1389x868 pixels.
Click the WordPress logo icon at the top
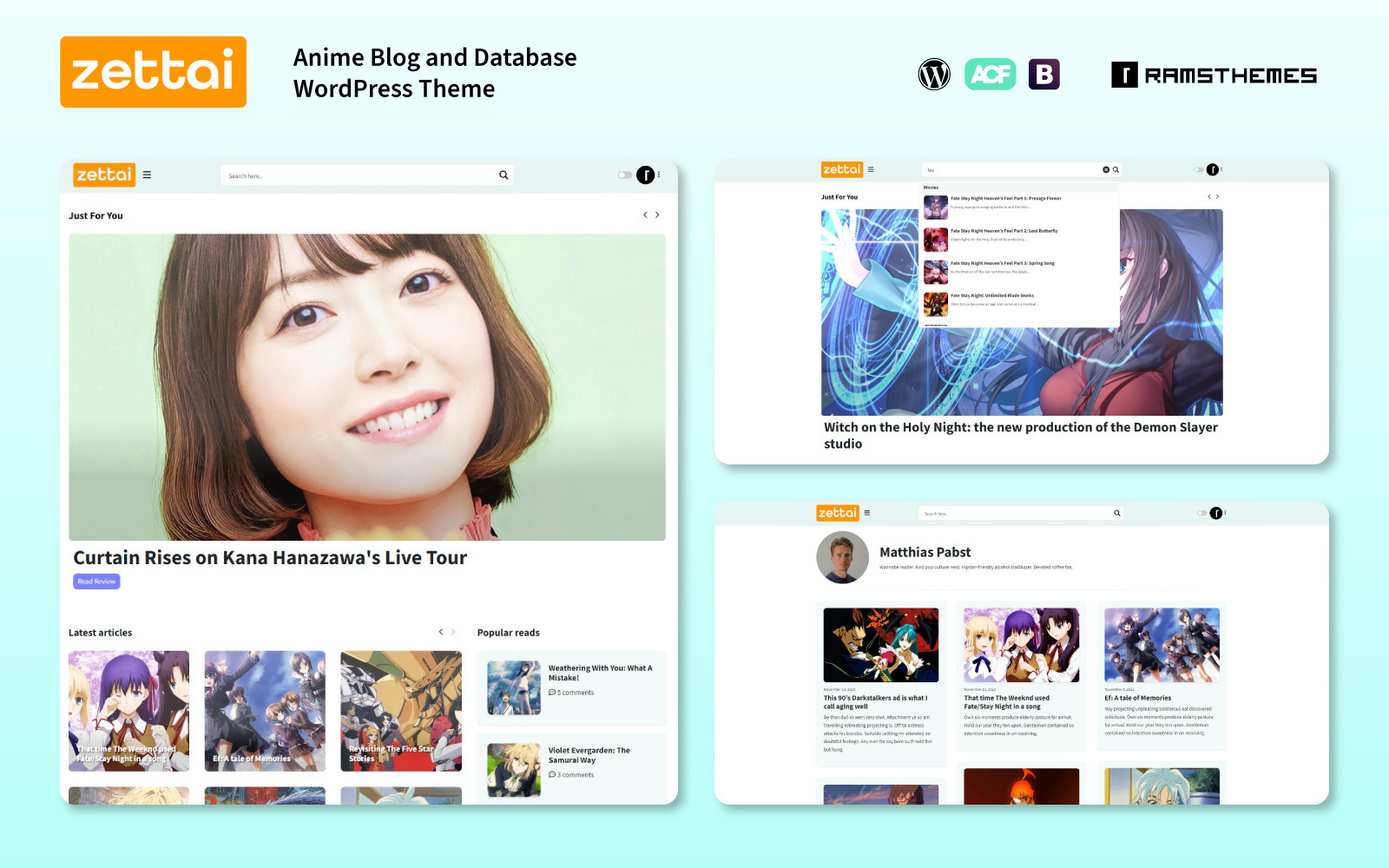934,75
